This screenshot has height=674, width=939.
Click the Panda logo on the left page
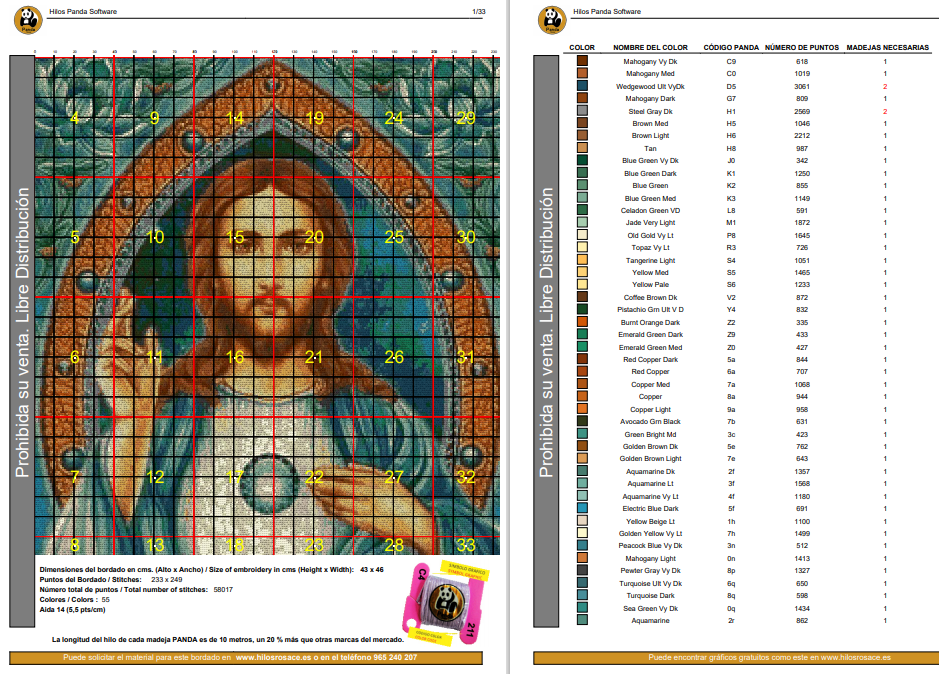pyautogui.click(x=28, y=20)
